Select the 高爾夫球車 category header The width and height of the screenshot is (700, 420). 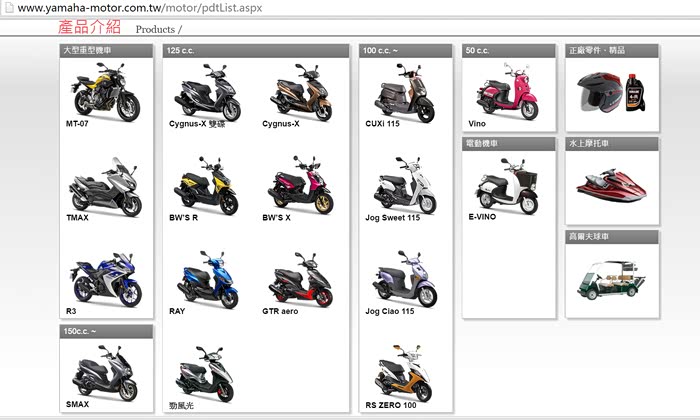coord(612,237)
